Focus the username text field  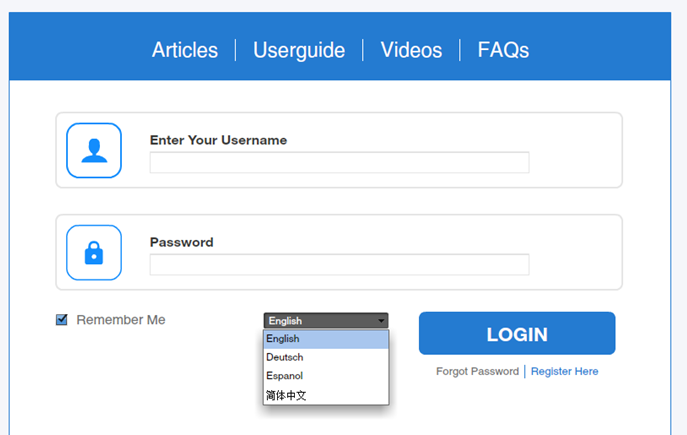coord(339,163)
